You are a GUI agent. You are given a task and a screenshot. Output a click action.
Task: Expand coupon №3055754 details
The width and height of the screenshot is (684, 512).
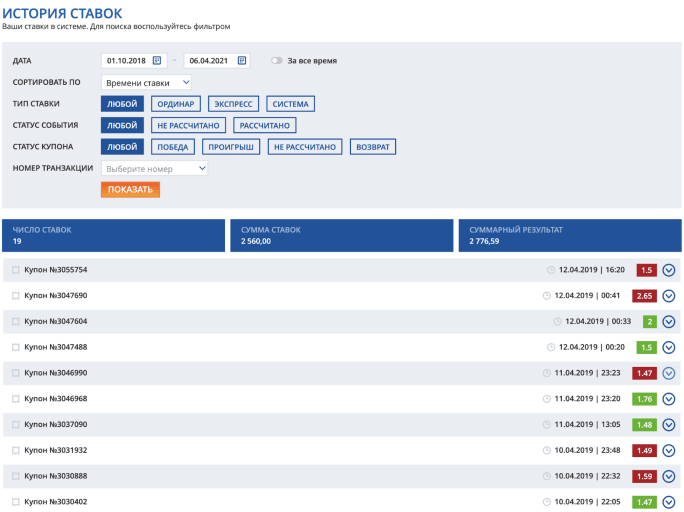coord(669,270)
